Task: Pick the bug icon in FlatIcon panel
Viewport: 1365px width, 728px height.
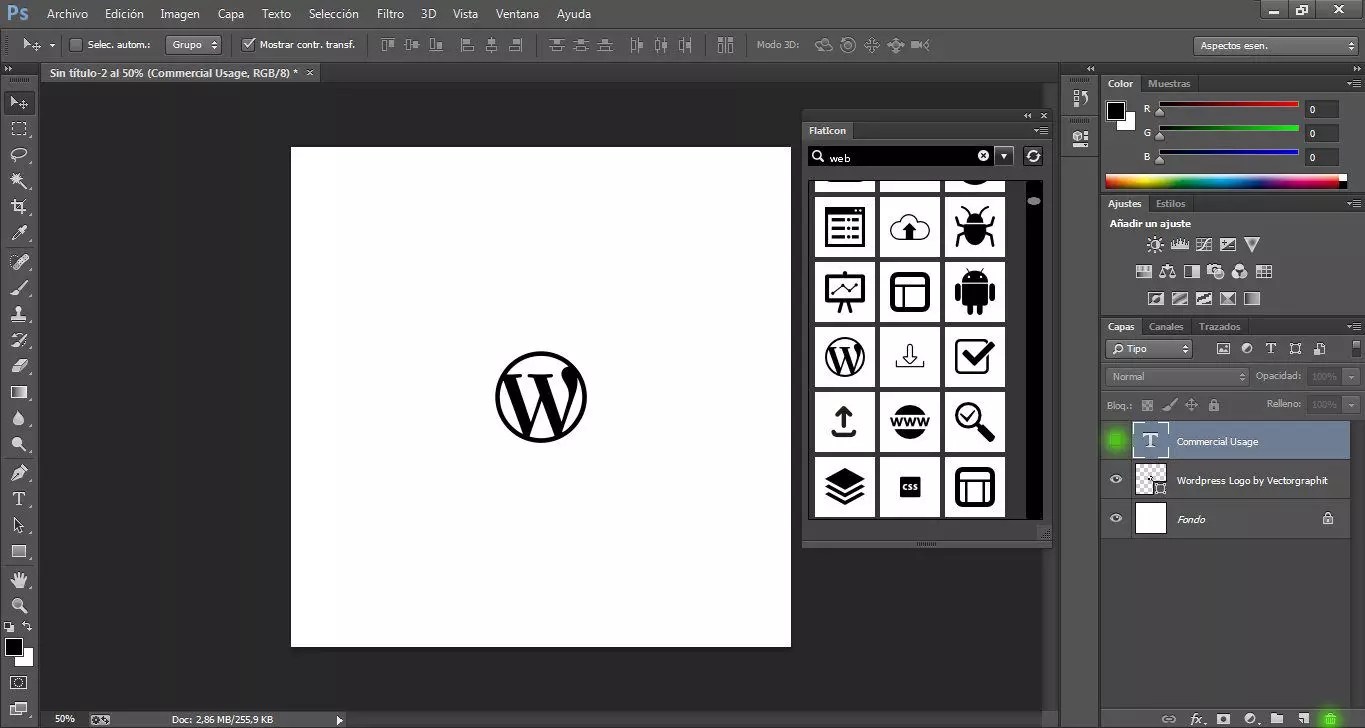Action: 974,227
